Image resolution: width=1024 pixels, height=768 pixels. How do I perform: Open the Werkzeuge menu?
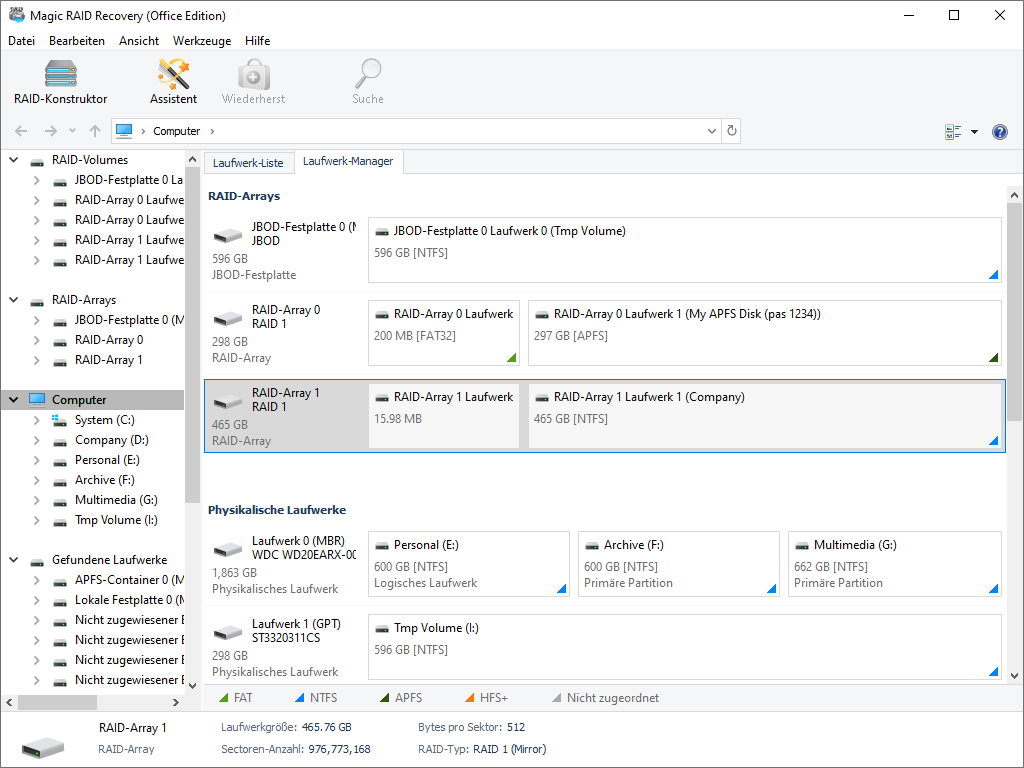(202, 40)
